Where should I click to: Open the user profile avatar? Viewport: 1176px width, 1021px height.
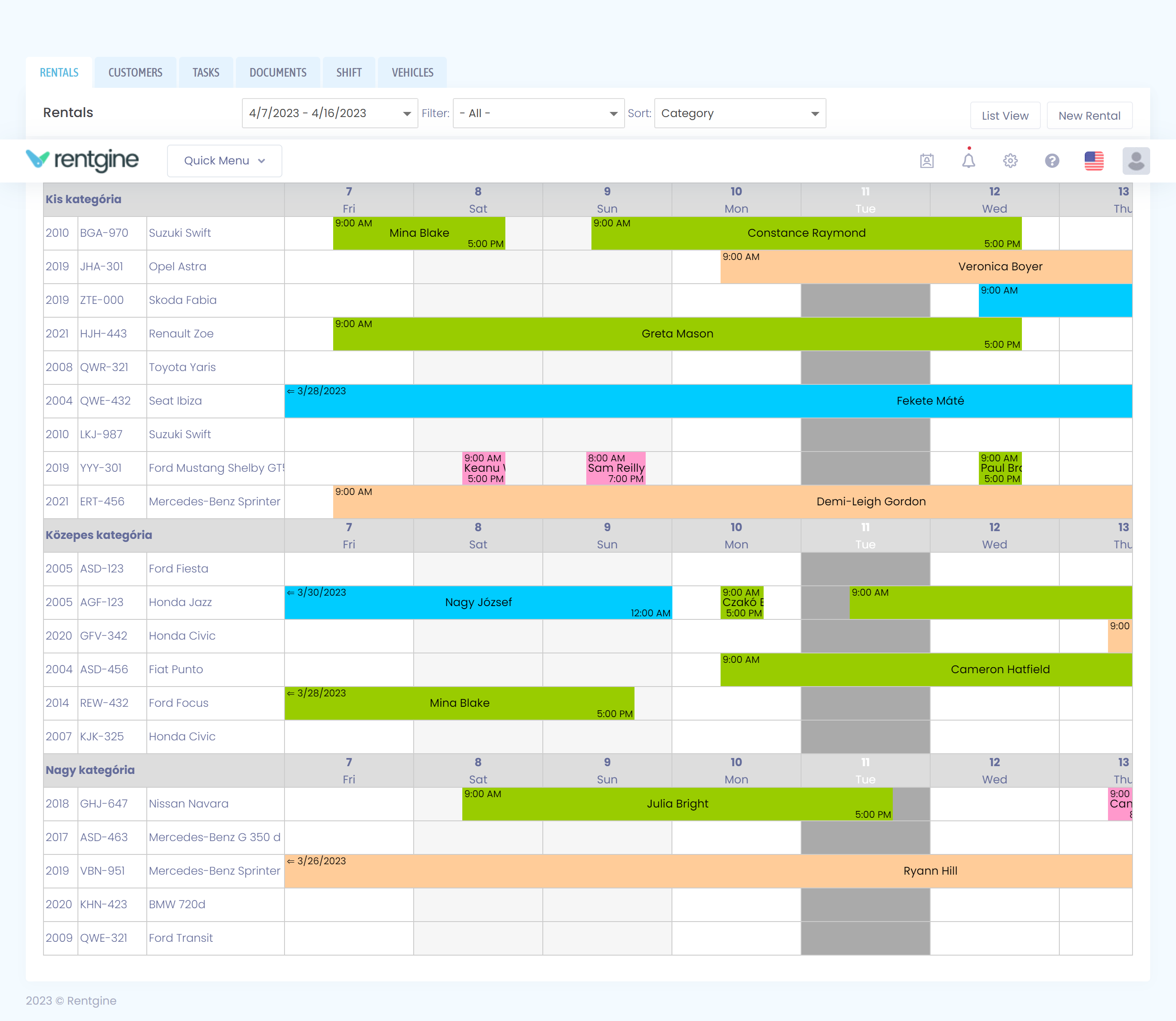click(1136, 161)
